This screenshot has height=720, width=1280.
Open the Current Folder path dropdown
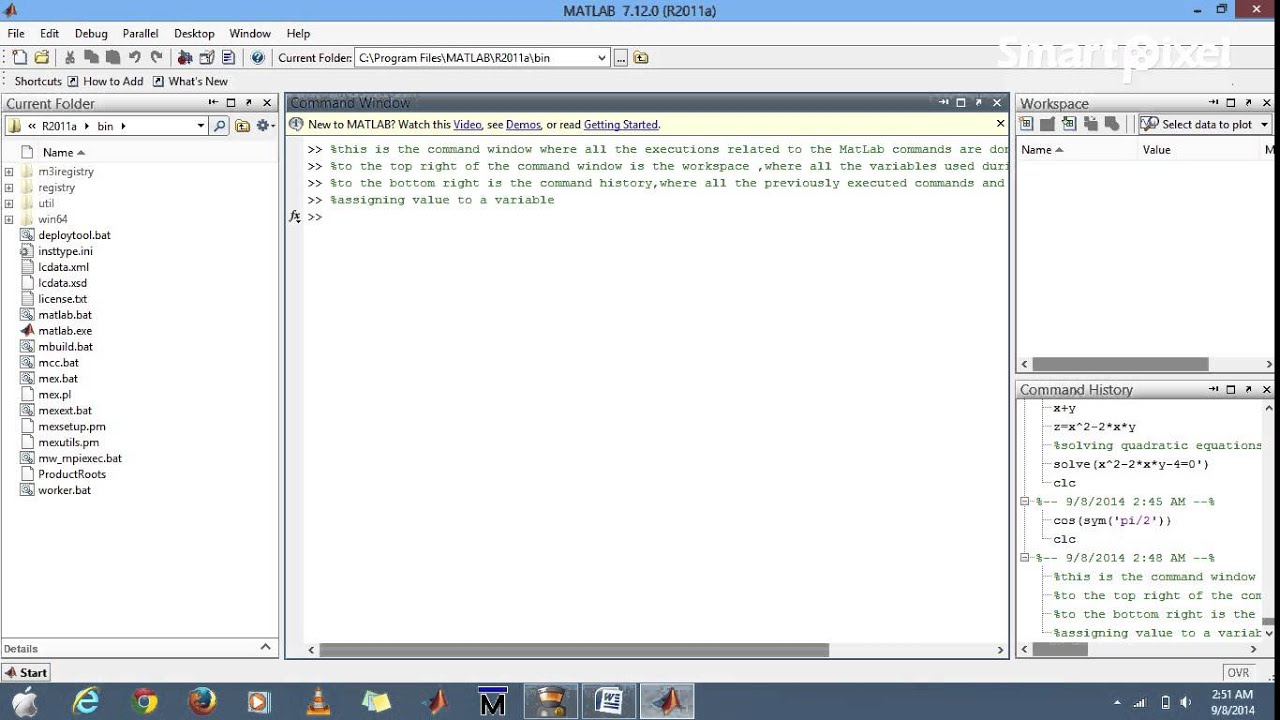602,58
